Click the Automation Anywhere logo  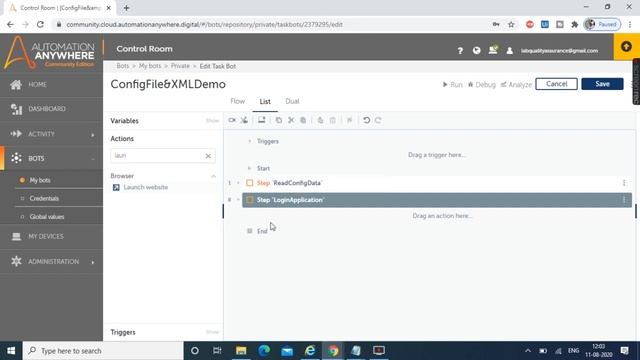pyautogui.click(x=49, y=52)
